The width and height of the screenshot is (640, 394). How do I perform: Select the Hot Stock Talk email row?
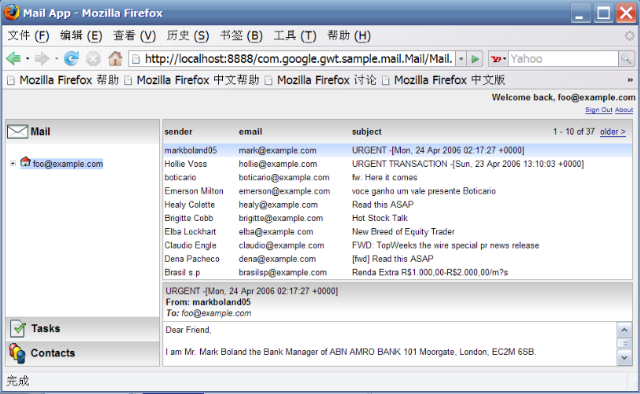(397, 218)
